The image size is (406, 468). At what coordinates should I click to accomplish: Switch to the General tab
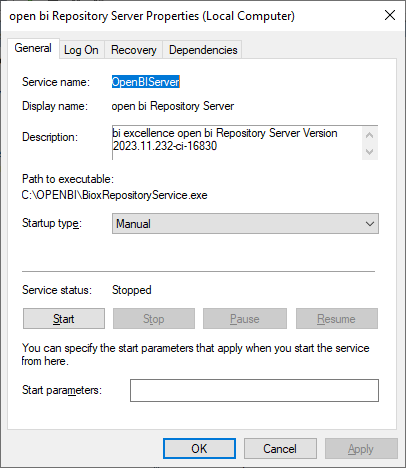(33, 48)
